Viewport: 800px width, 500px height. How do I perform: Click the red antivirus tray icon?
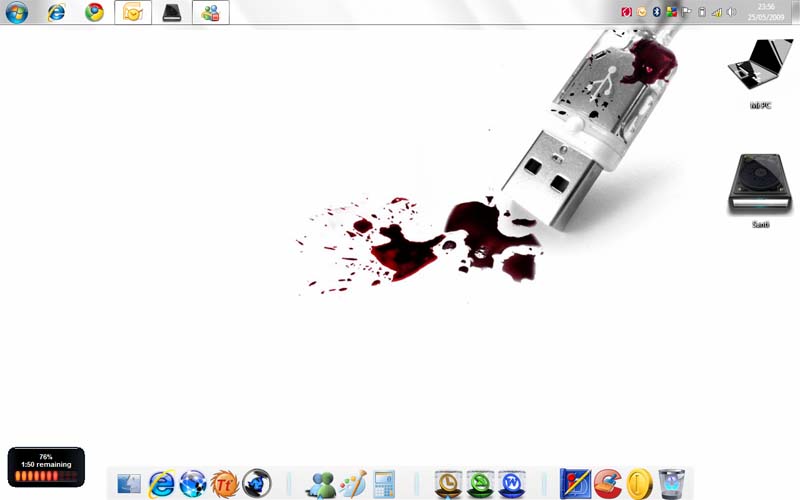click(627, 12)
